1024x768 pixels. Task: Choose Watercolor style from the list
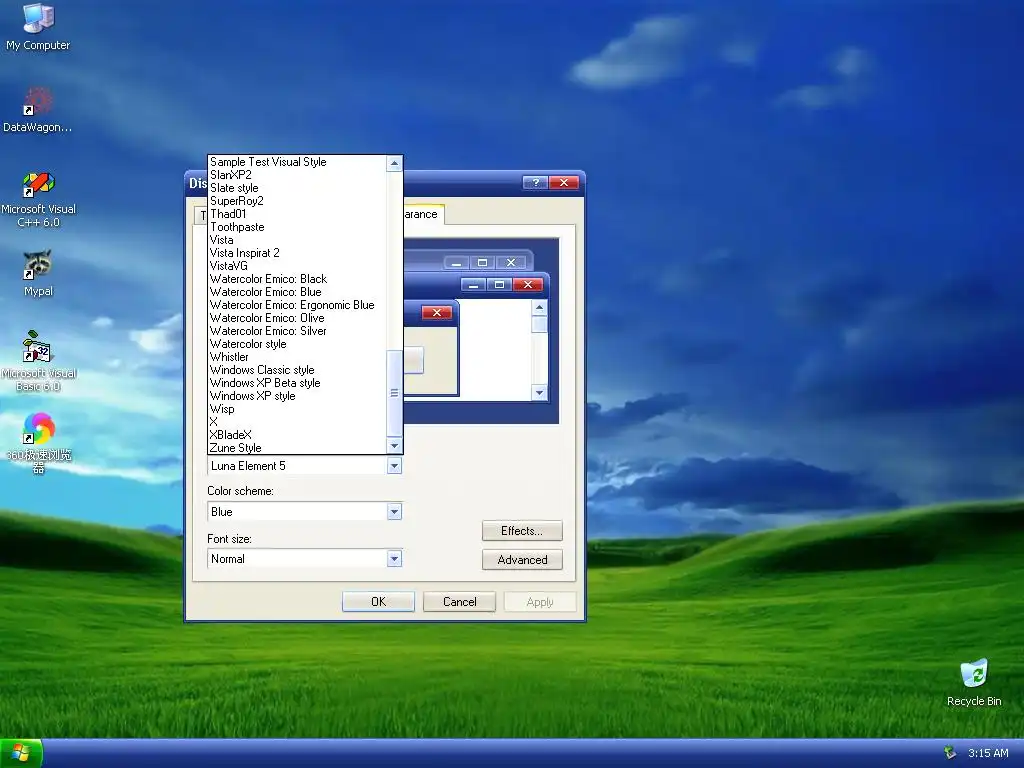(297, 344)
